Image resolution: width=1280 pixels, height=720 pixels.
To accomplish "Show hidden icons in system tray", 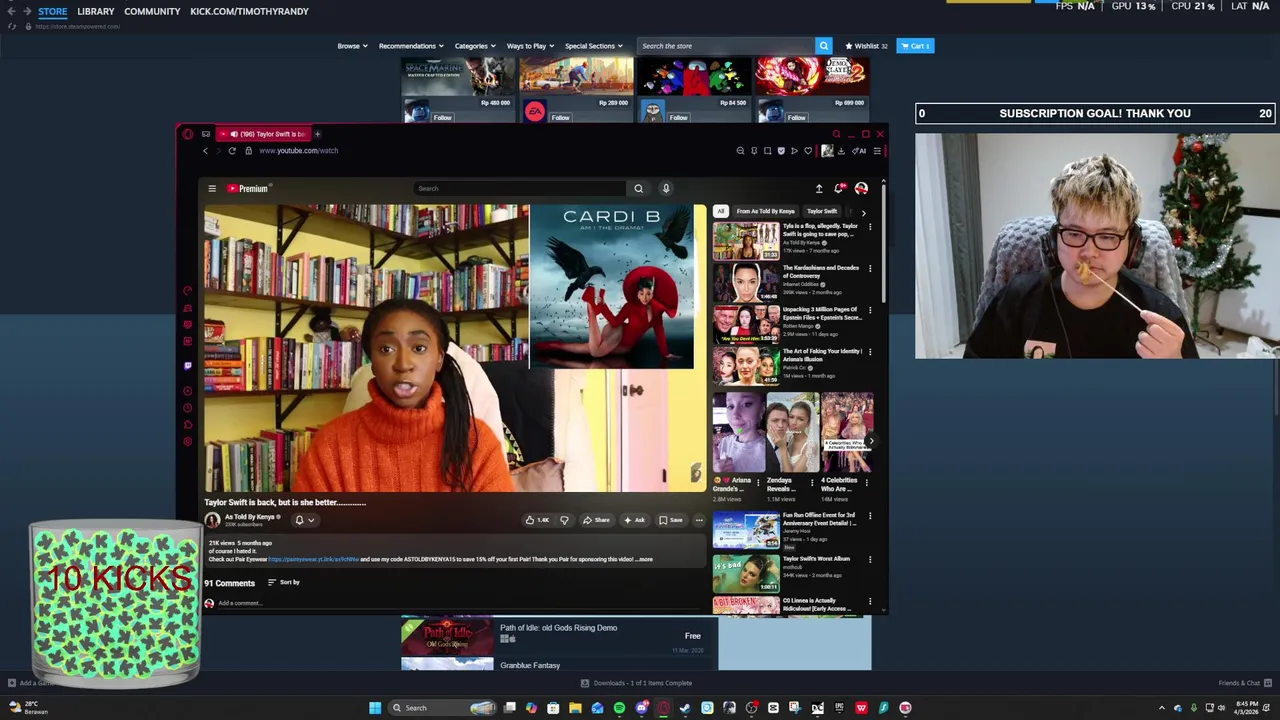I will point(1161,708).
